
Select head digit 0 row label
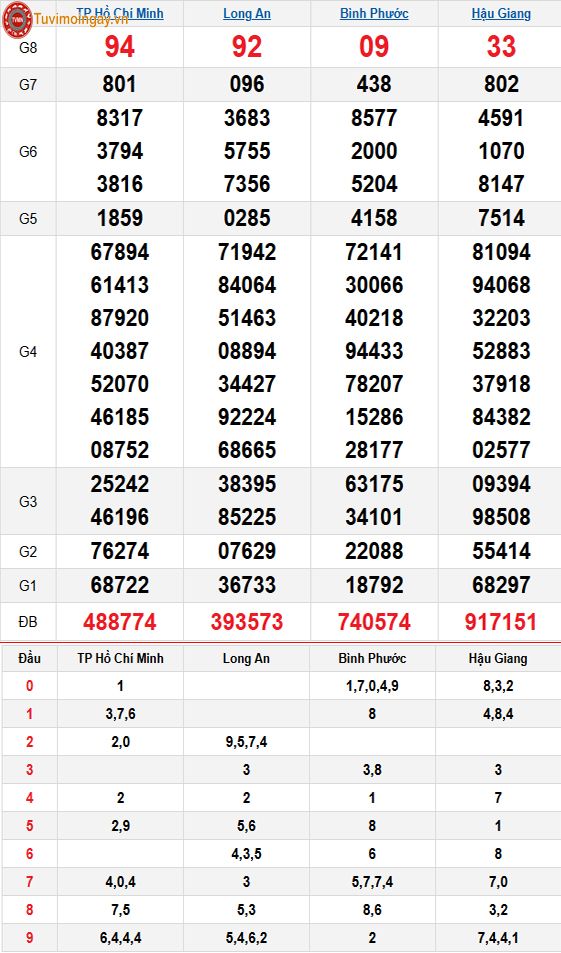tap(29, 686)
